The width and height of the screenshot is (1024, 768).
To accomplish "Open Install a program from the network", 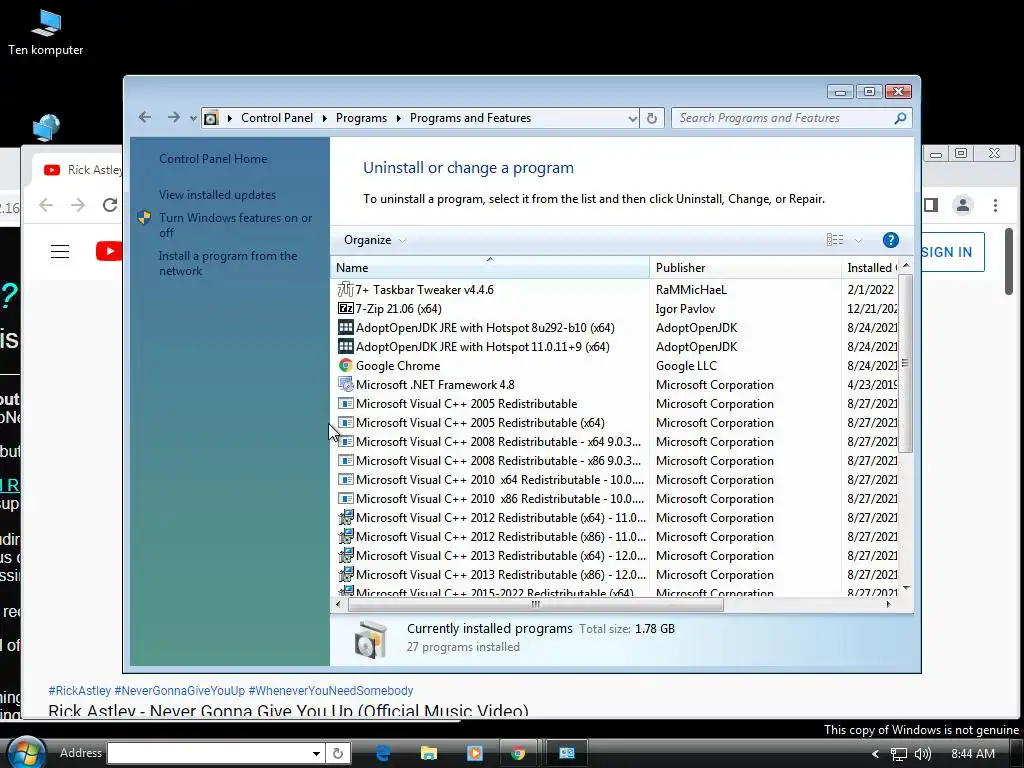I will click(x=227, y=263).
